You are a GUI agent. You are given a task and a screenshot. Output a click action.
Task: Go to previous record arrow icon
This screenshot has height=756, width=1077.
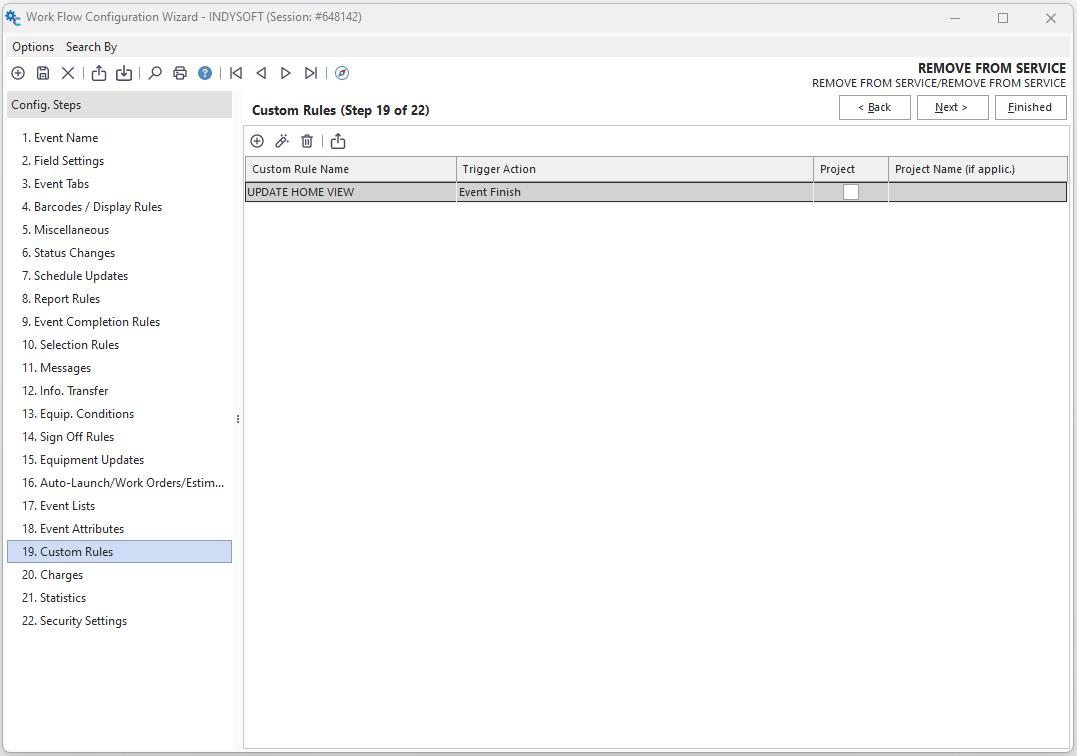[x=261, y=73]
